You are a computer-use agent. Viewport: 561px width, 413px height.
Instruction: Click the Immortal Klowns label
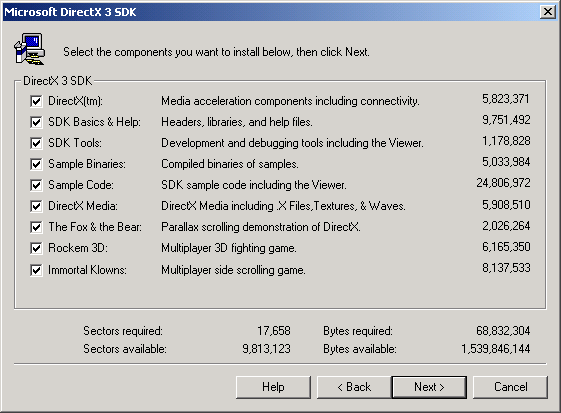coord(87,270)
